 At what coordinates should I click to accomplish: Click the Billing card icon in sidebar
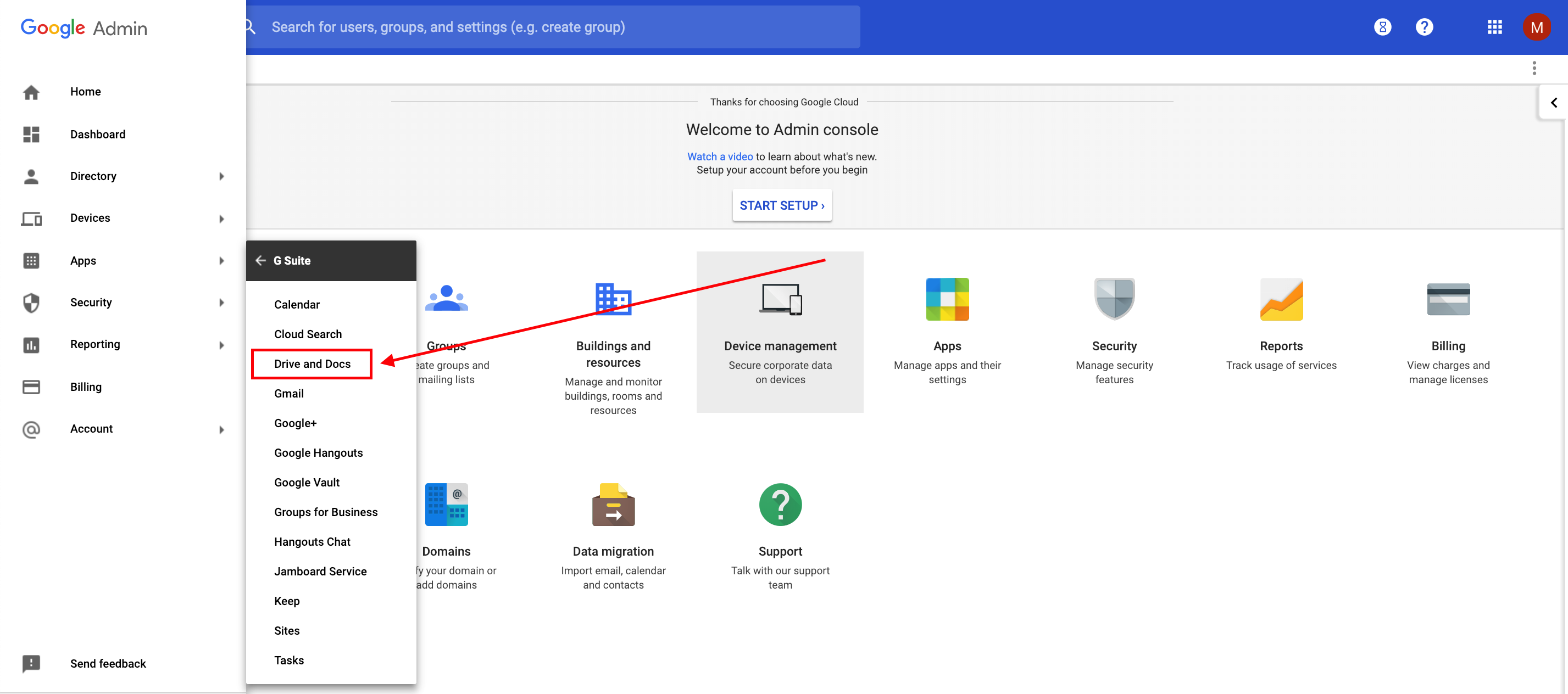click(x=31, y=387)
